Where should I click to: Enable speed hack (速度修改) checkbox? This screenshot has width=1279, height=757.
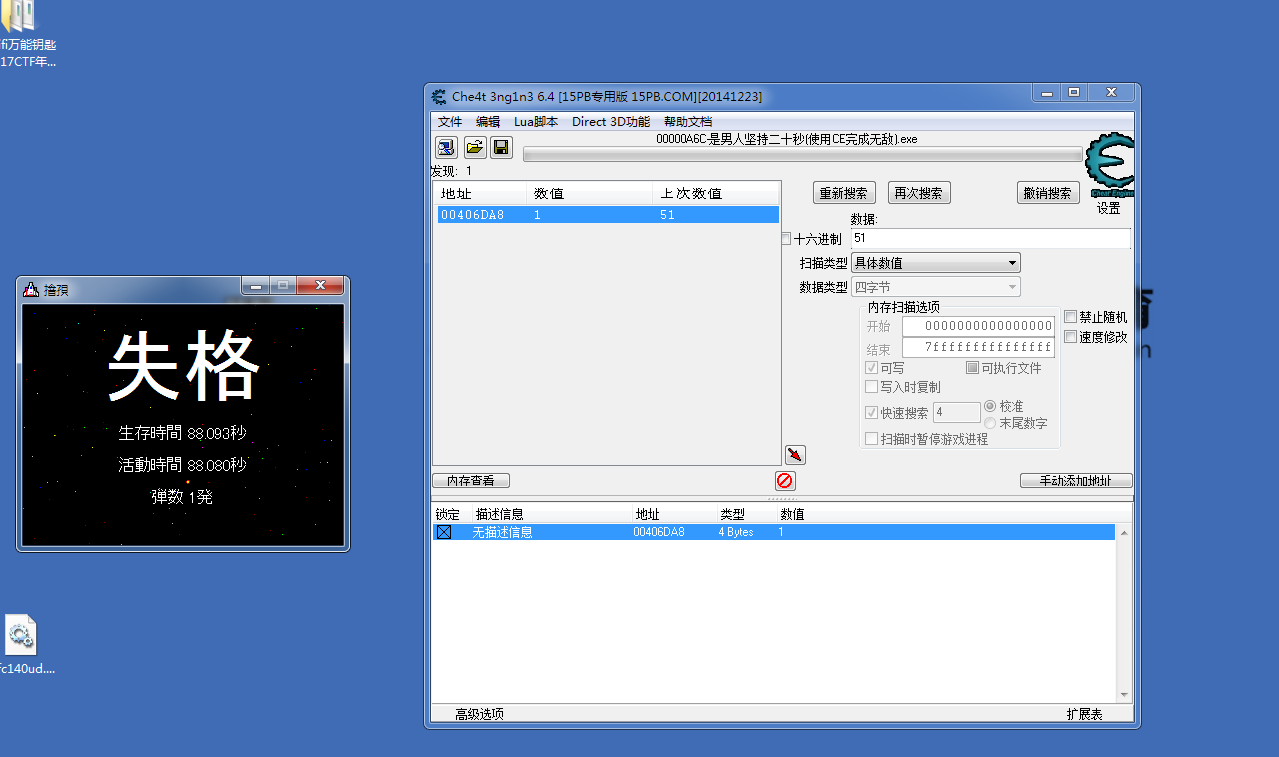point(1070,337)
